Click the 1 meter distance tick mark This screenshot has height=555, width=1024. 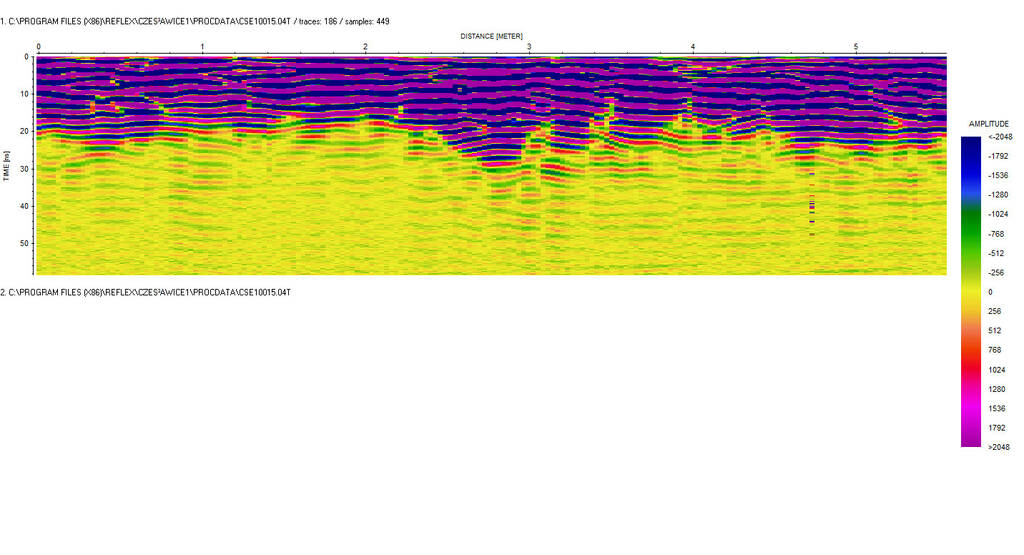[202, 47]
